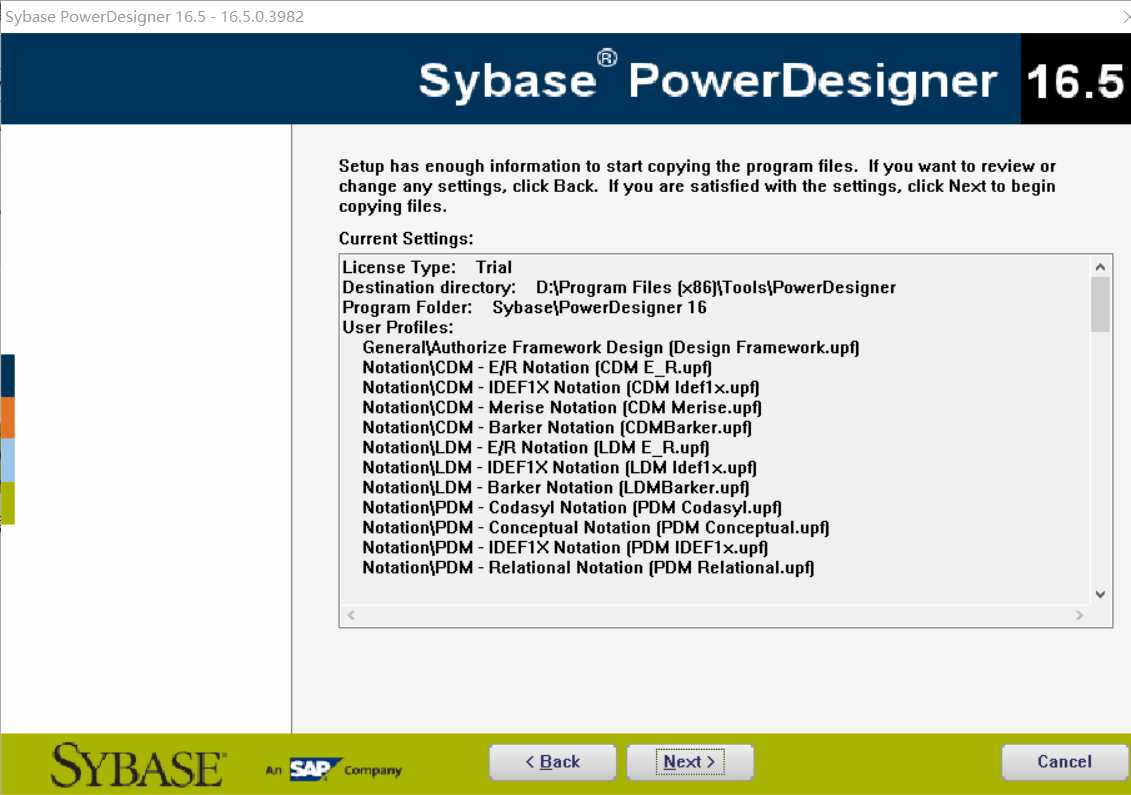1131x795 pixels.
Task: Select the PDM - Conceptual Notation line
Action: (596, 528)
